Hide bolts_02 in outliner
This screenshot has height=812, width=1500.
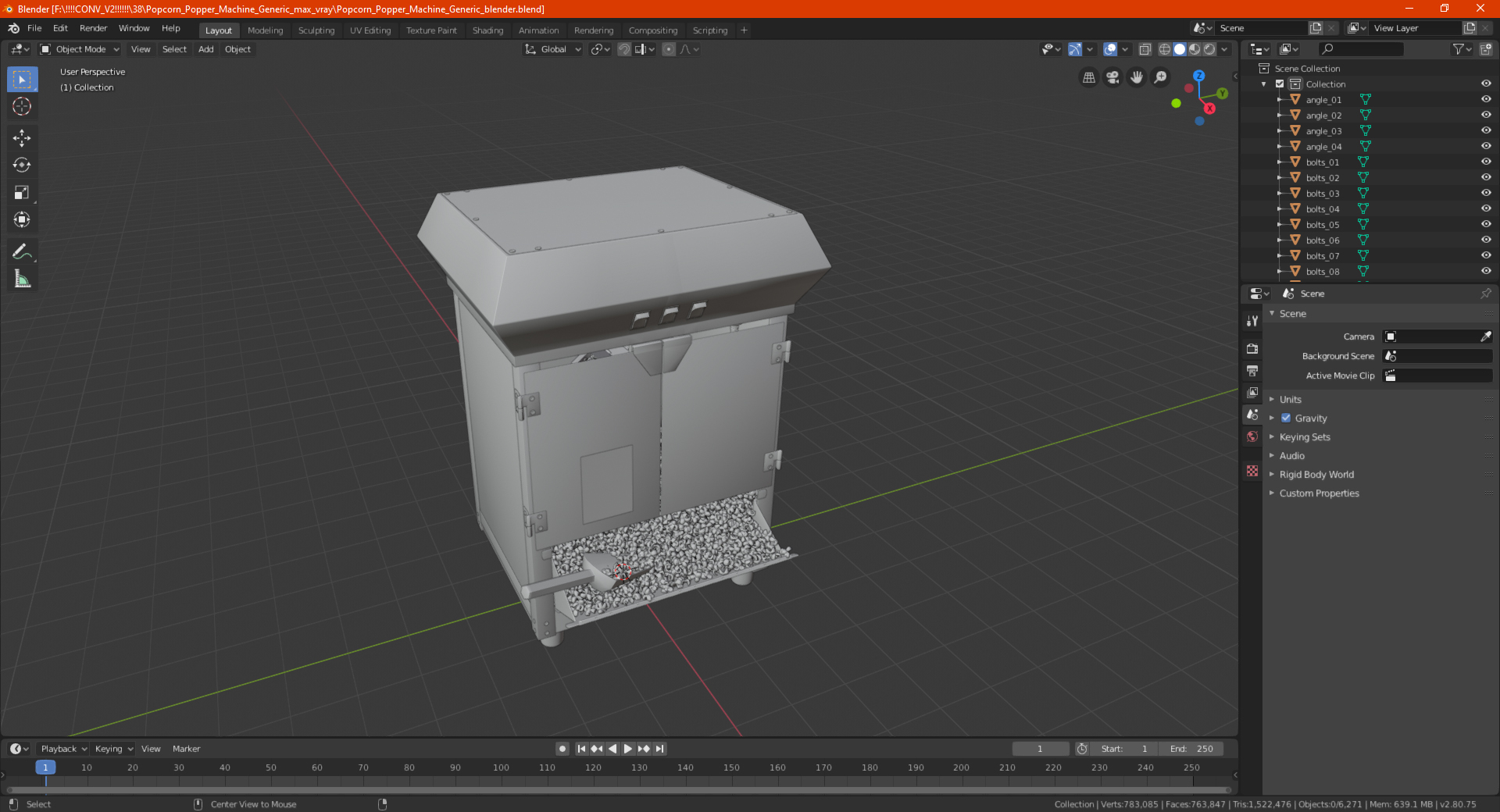coord(1486,177)
